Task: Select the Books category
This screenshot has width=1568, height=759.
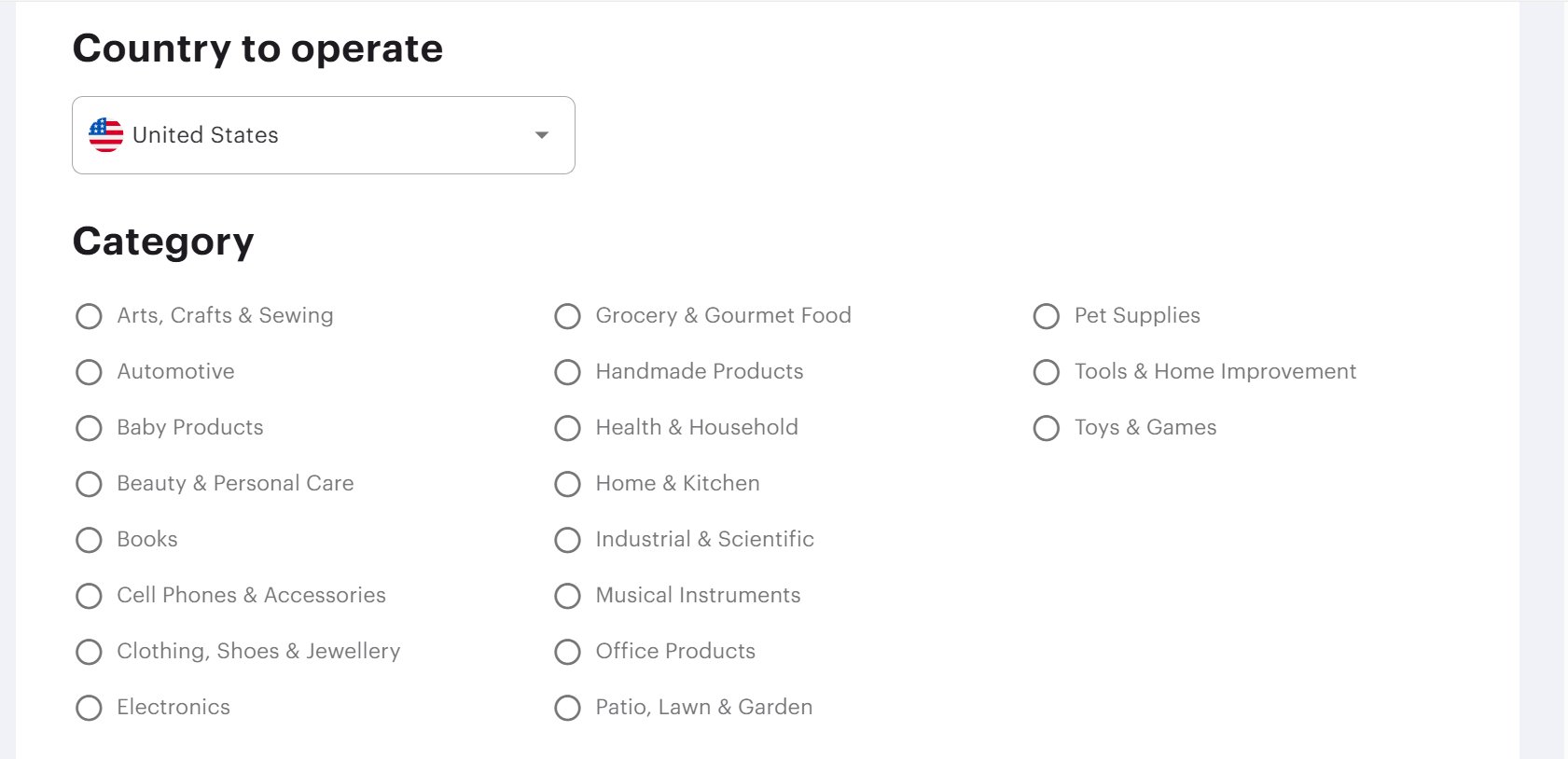Action: pos(89,540)
